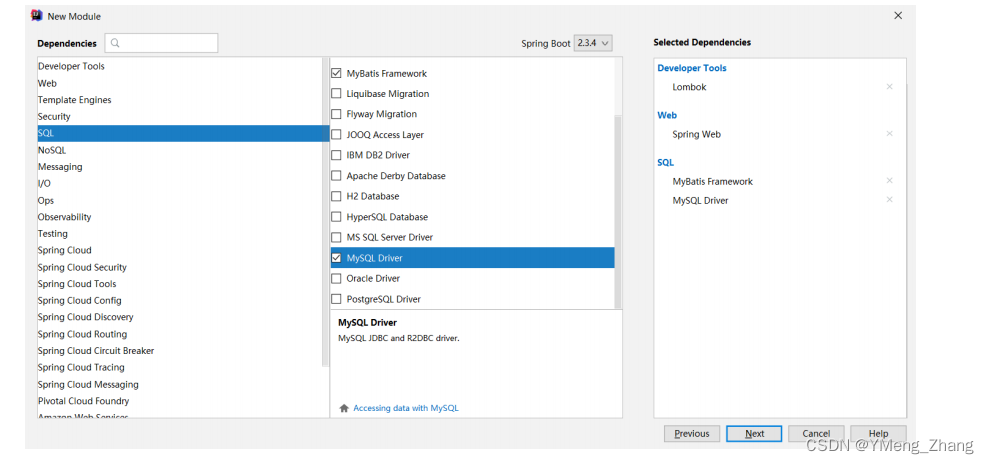Click the category list vertical scrollbar
Image resolution: width=989 pixels, height=464 pixels.
tap(325, 212)
